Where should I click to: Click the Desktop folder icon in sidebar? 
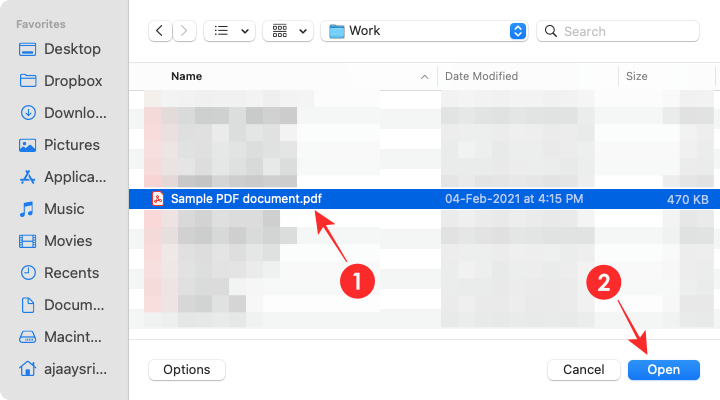[27, 49]
